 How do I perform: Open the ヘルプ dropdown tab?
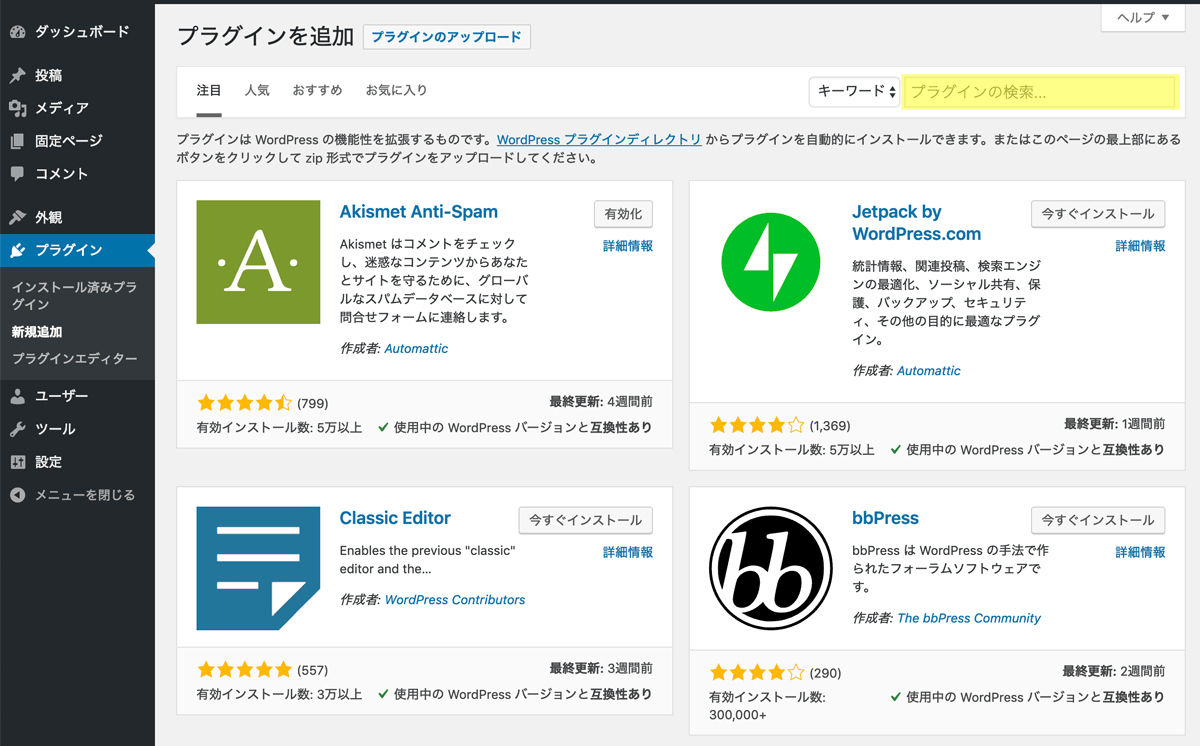point(1142,17)
